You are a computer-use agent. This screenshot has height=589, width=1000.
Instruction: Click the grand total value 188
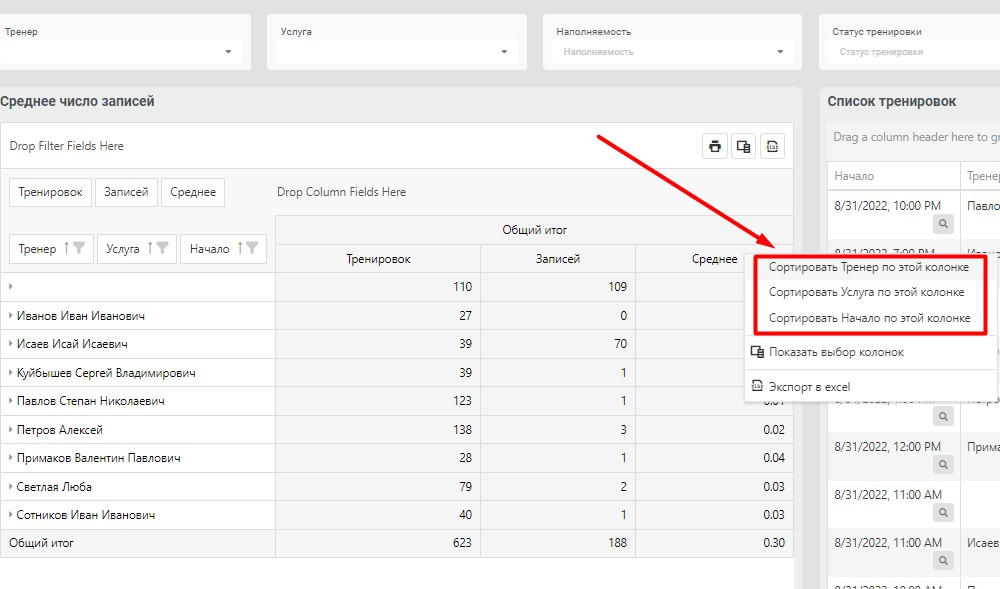617,543
